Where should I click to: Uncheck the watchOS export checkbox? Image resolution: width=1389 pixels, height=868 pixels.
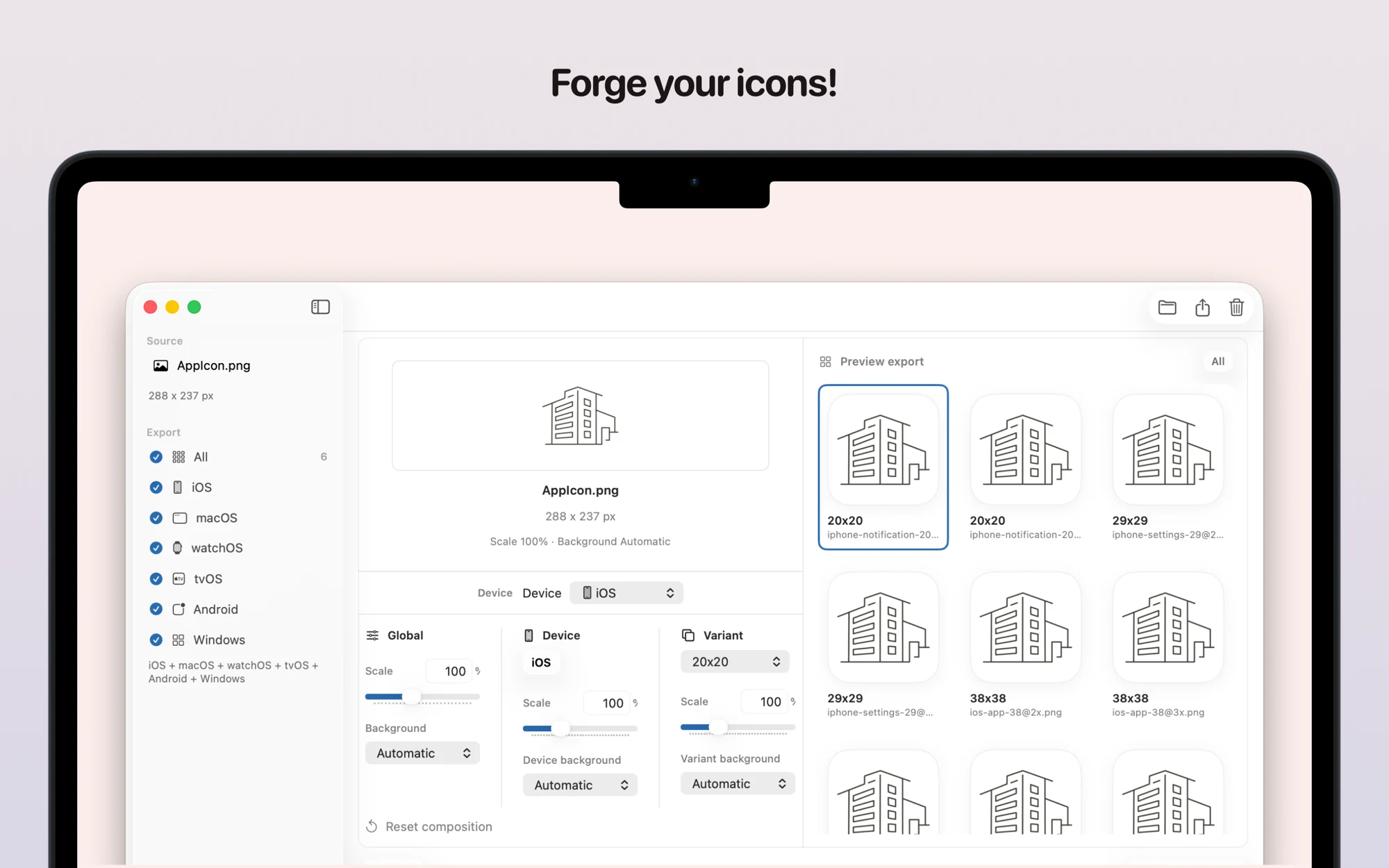(x=156, y=548)
